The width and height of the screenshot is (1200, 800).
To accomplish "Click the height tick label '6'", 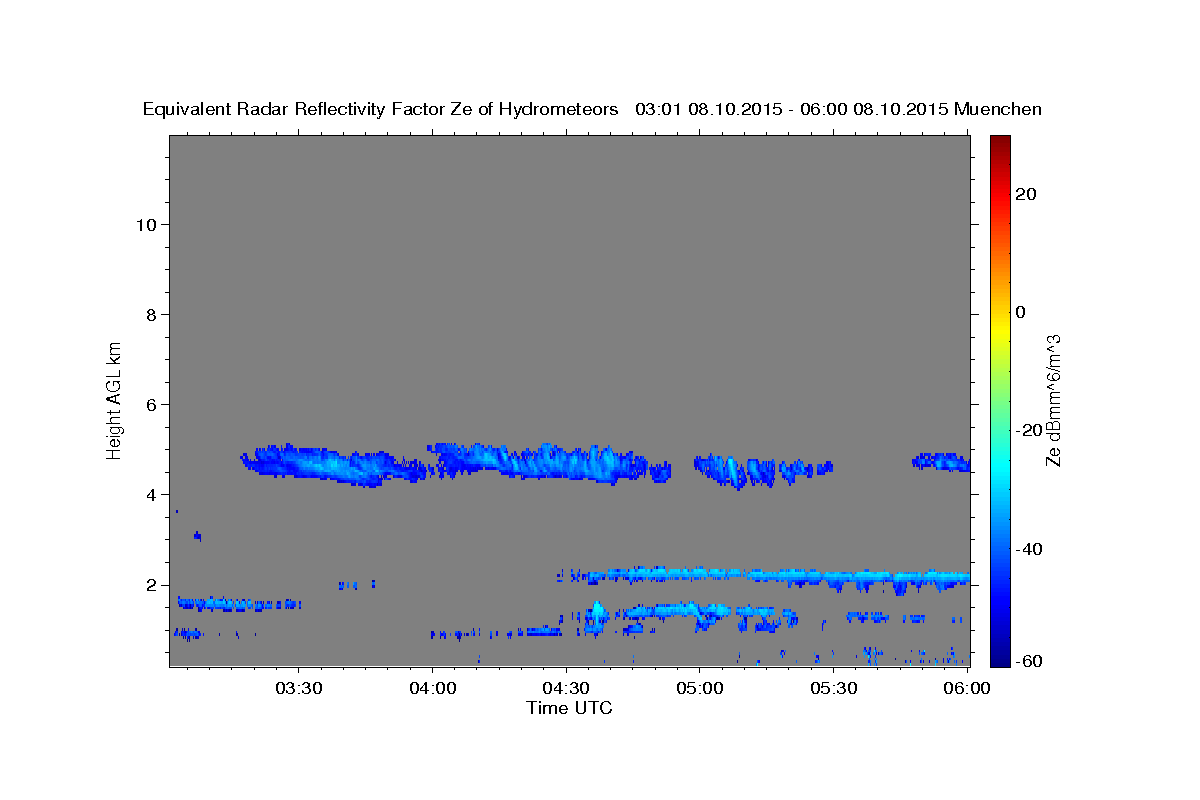I will [x=152, y=404].
